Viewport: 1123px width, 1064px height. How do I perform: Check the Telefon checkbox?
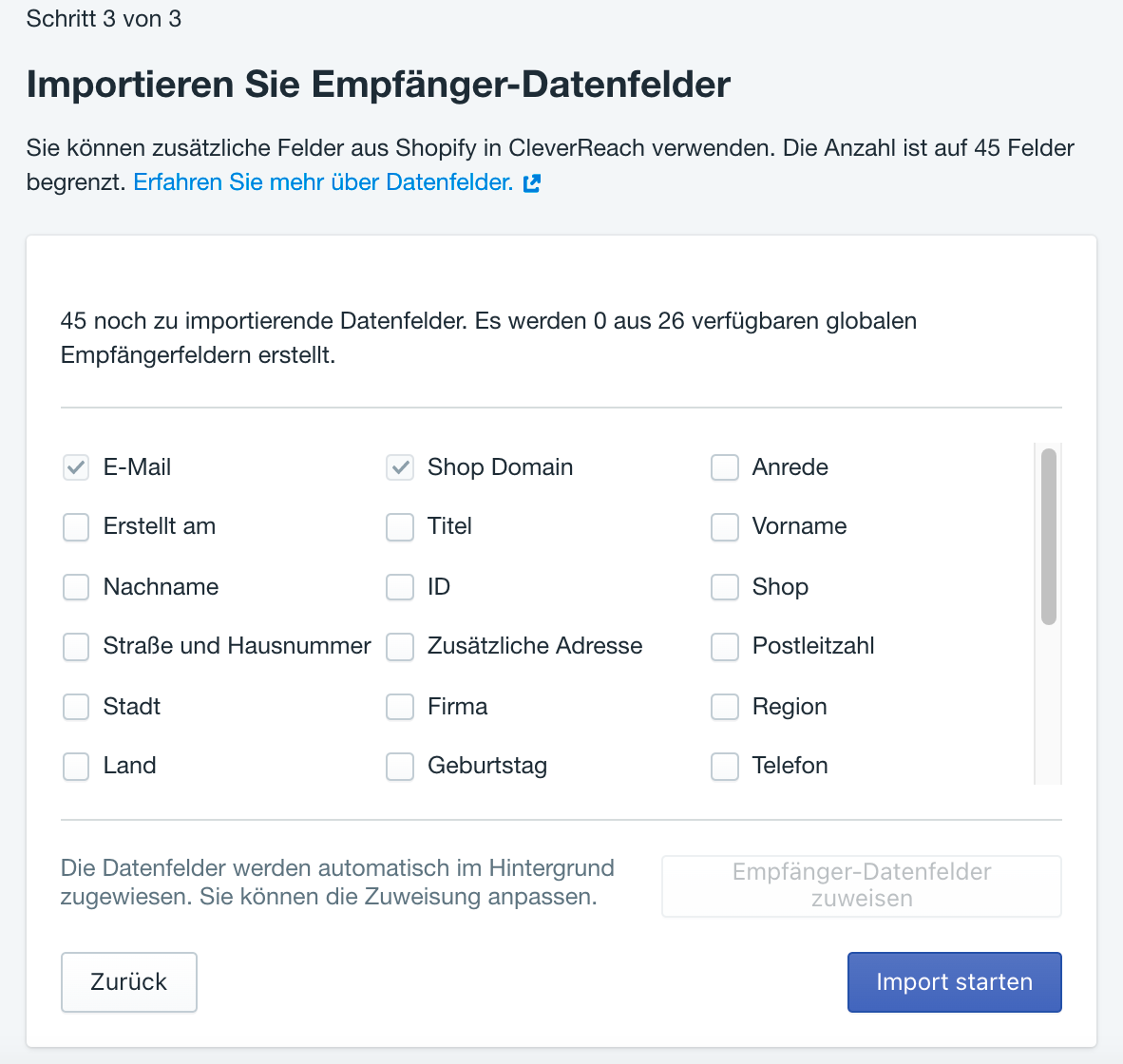[724, 766]
